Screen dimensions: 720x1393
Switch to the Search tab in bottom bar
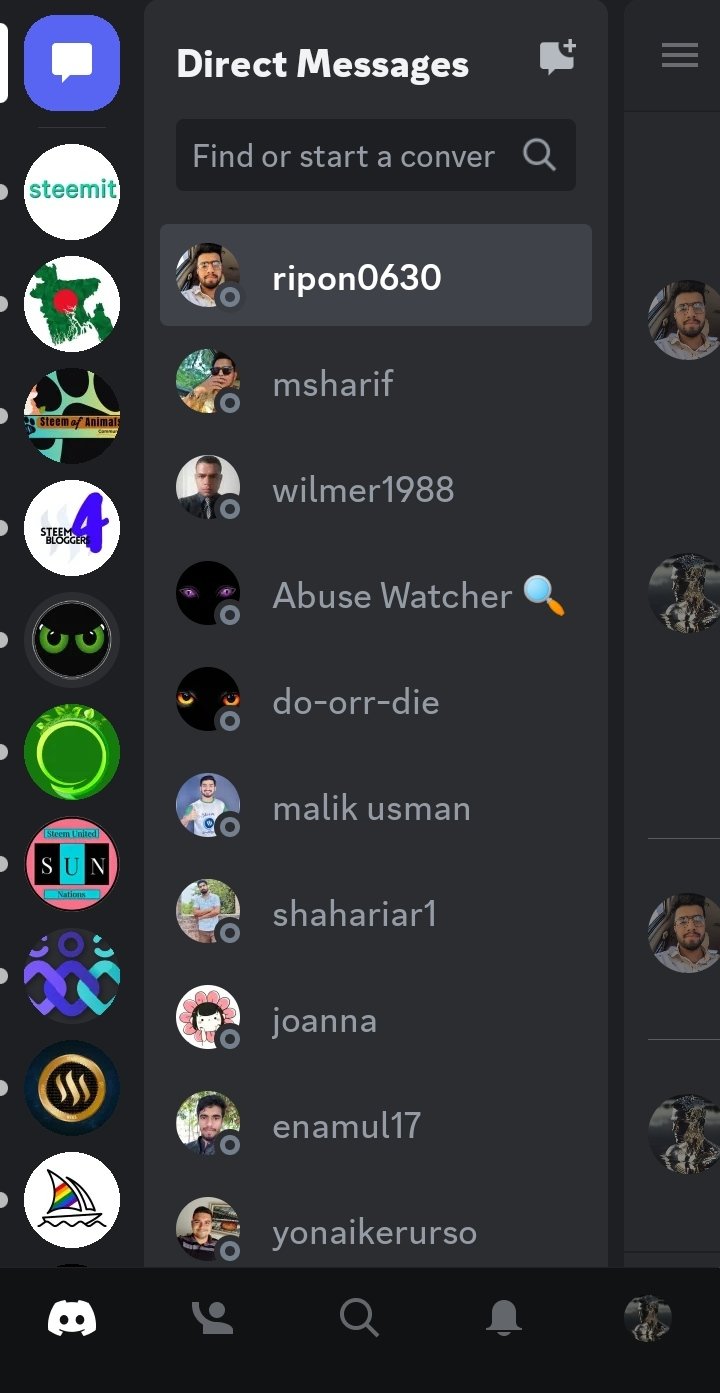click(x=359, y=1317)
